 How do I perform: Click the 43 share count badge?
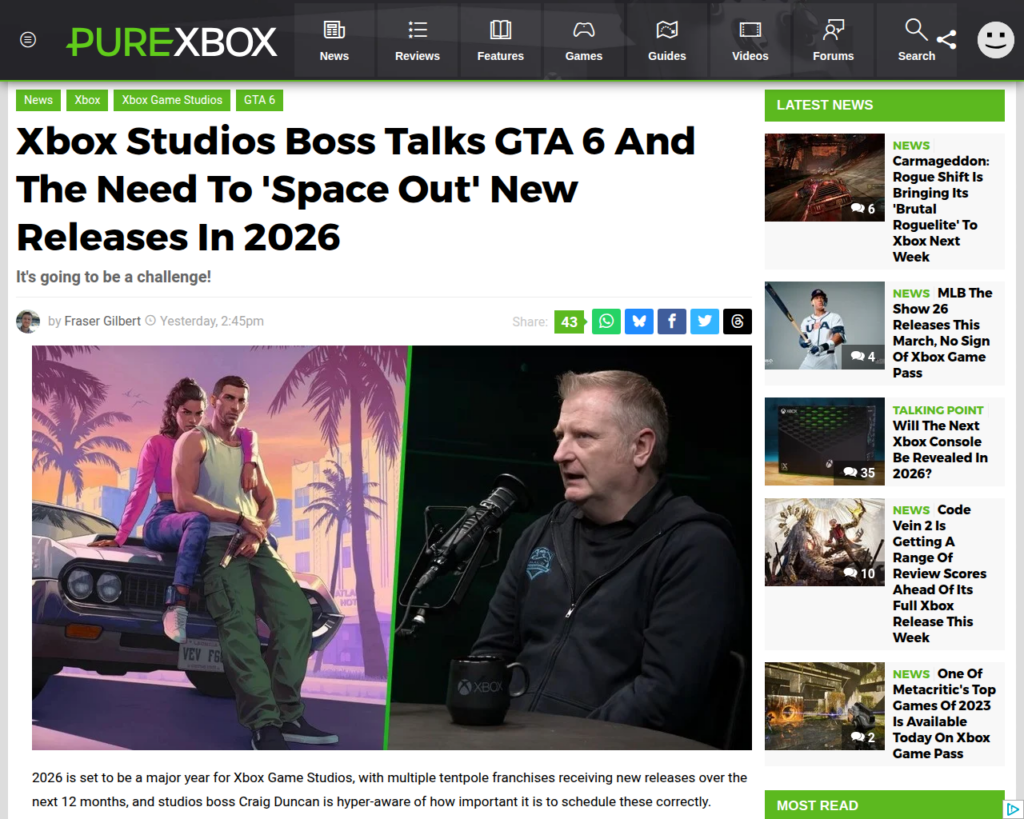569,321
